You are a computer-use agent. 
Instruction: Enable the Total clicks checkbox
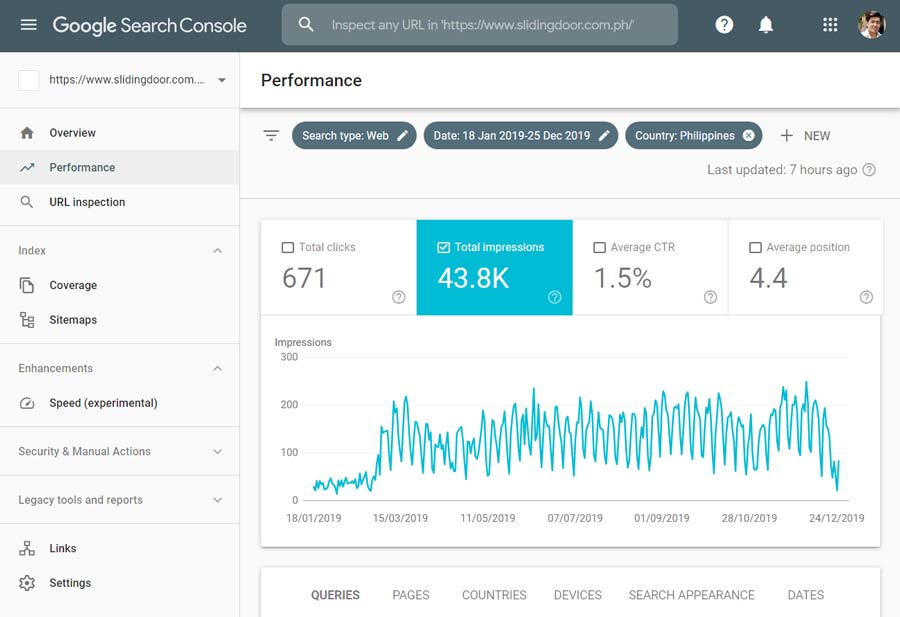pos(288,247)
